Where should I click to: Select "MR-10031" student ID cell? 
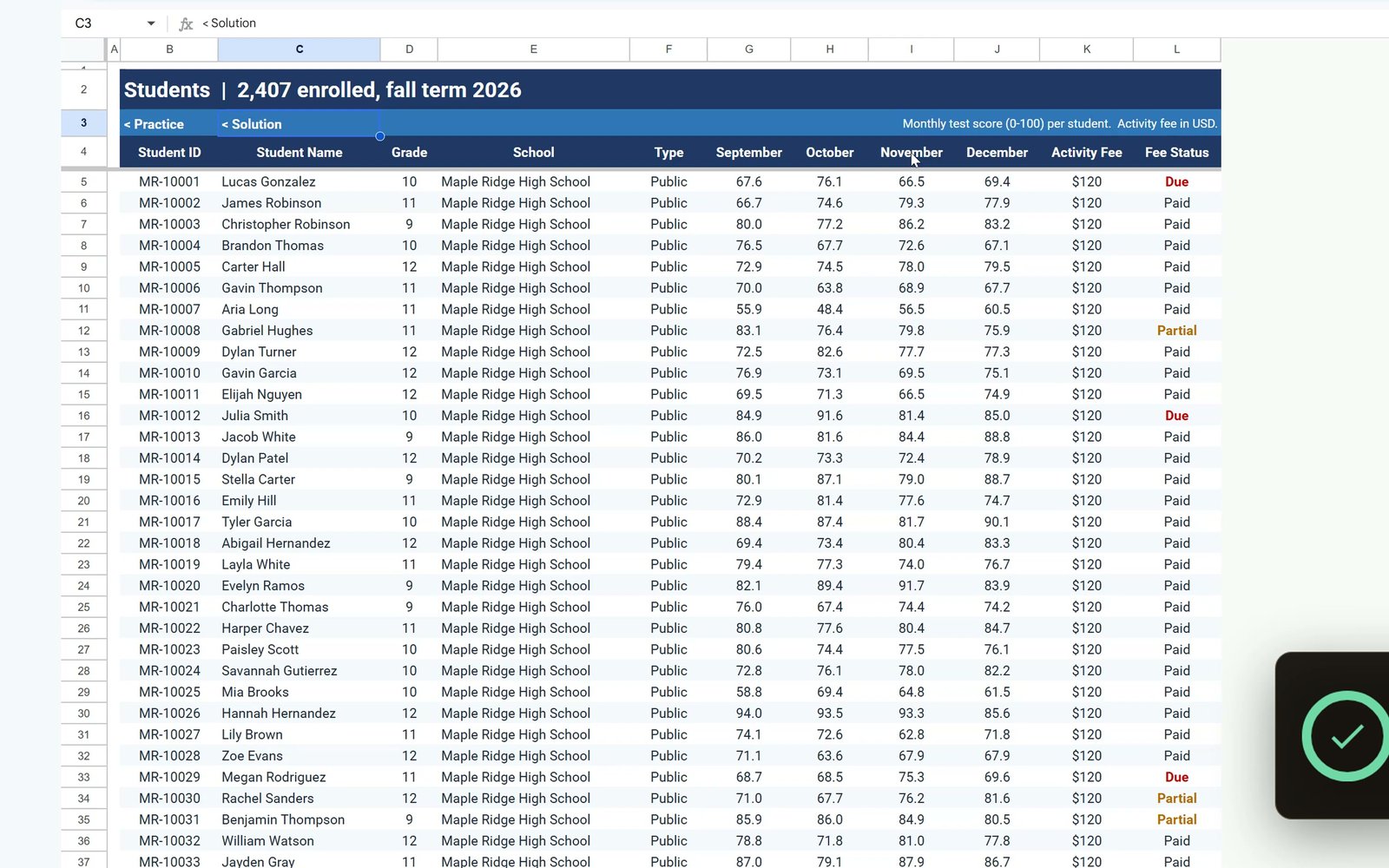169,820
